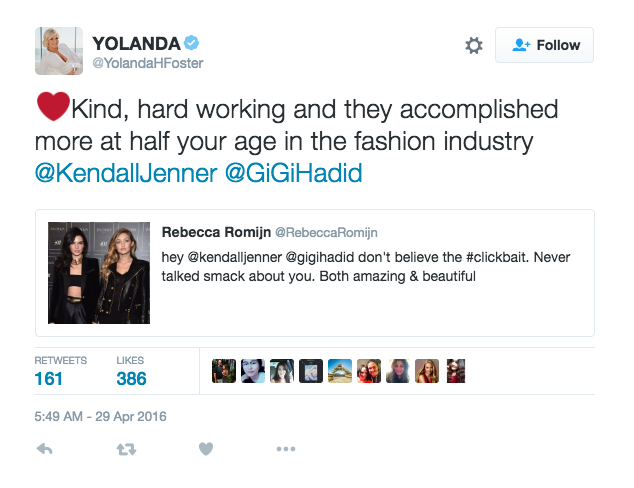Image resolution: width=634 pixels, height=488 pixels.
Task: Open the golden arch landscape avatar
Action: [x=340, y=371]
